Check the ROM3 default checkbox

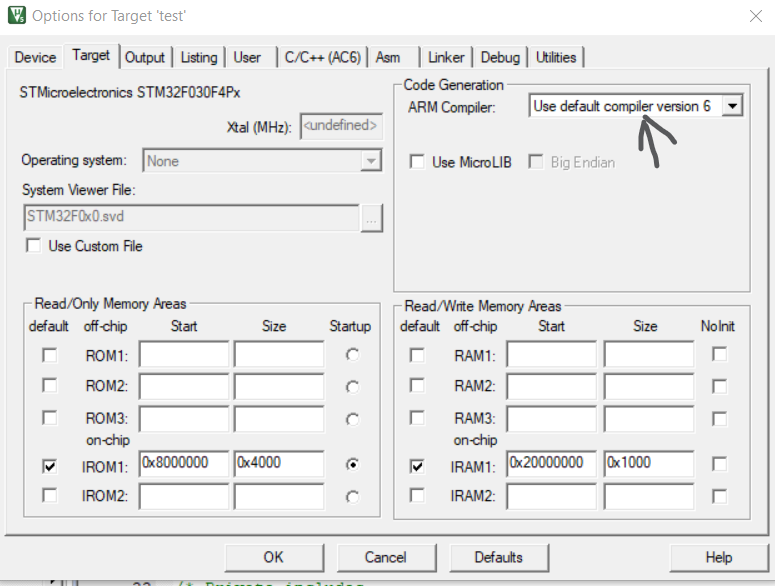49,418
